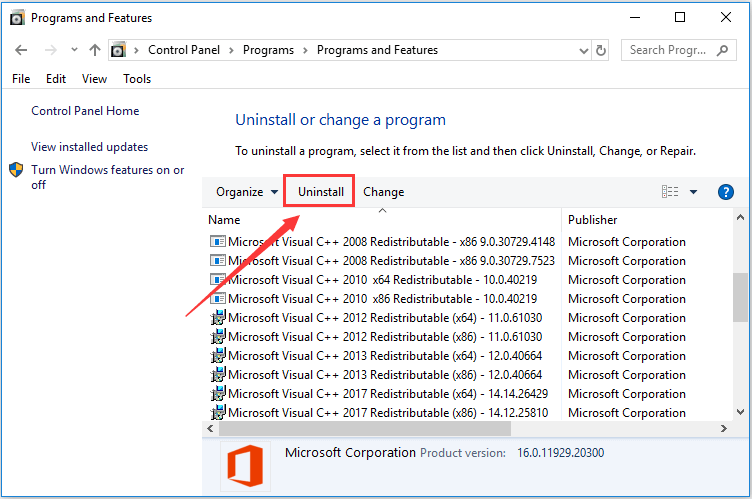The image size is (752, 499).
Task: Open the help question mark icon
Action: (x=726, y=192)
